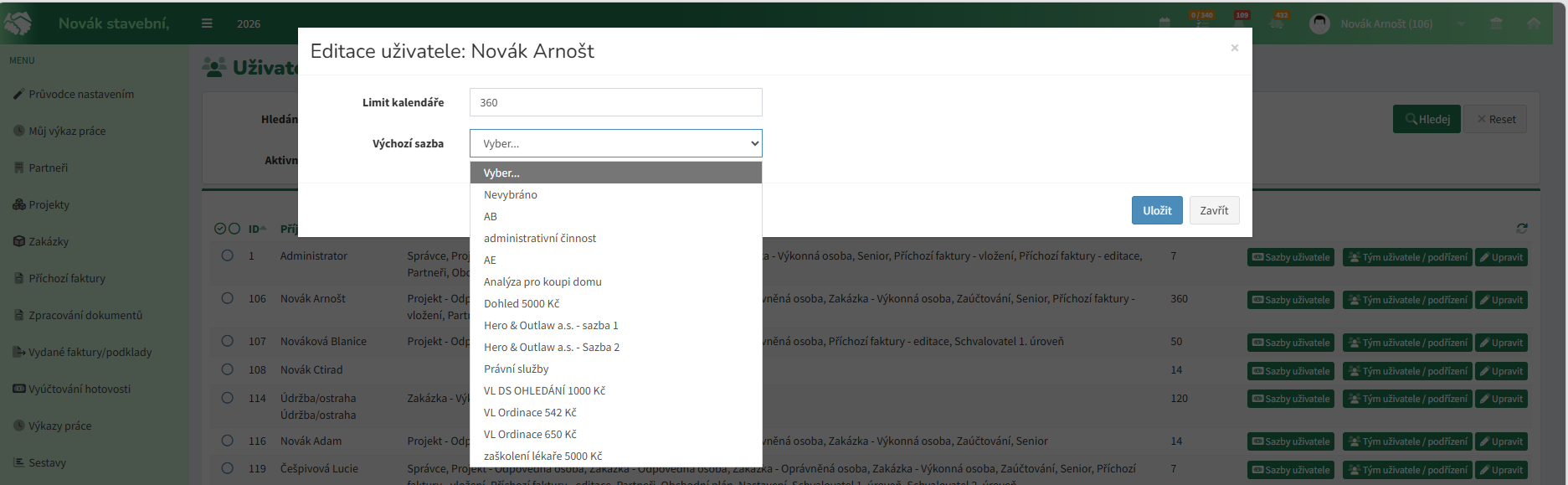Select the Vyber... option in dropdown list
1568x485 pixels.
(x=616, y=173)
